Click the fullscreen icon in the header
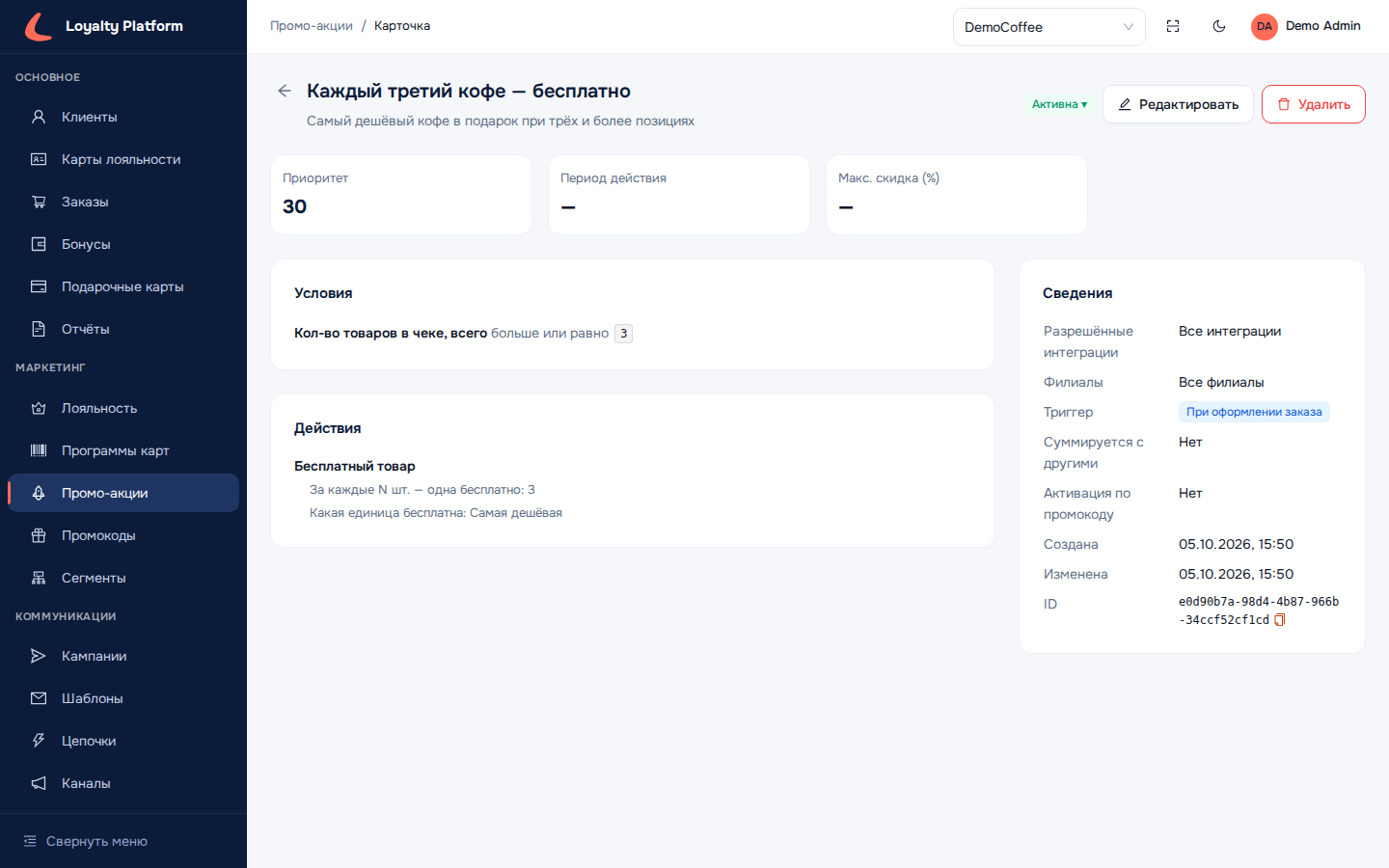Screen dimensions: 1389x868 coord(1173,26)
